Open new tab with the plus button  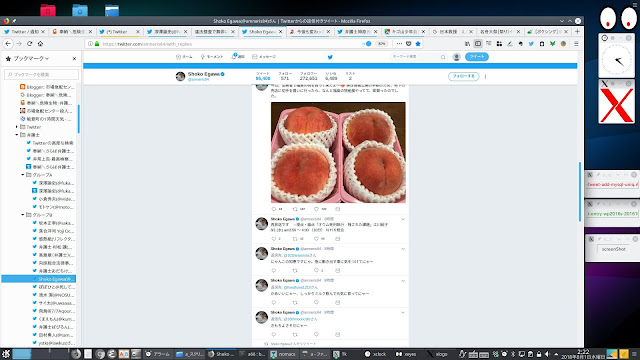coord(577,31)
